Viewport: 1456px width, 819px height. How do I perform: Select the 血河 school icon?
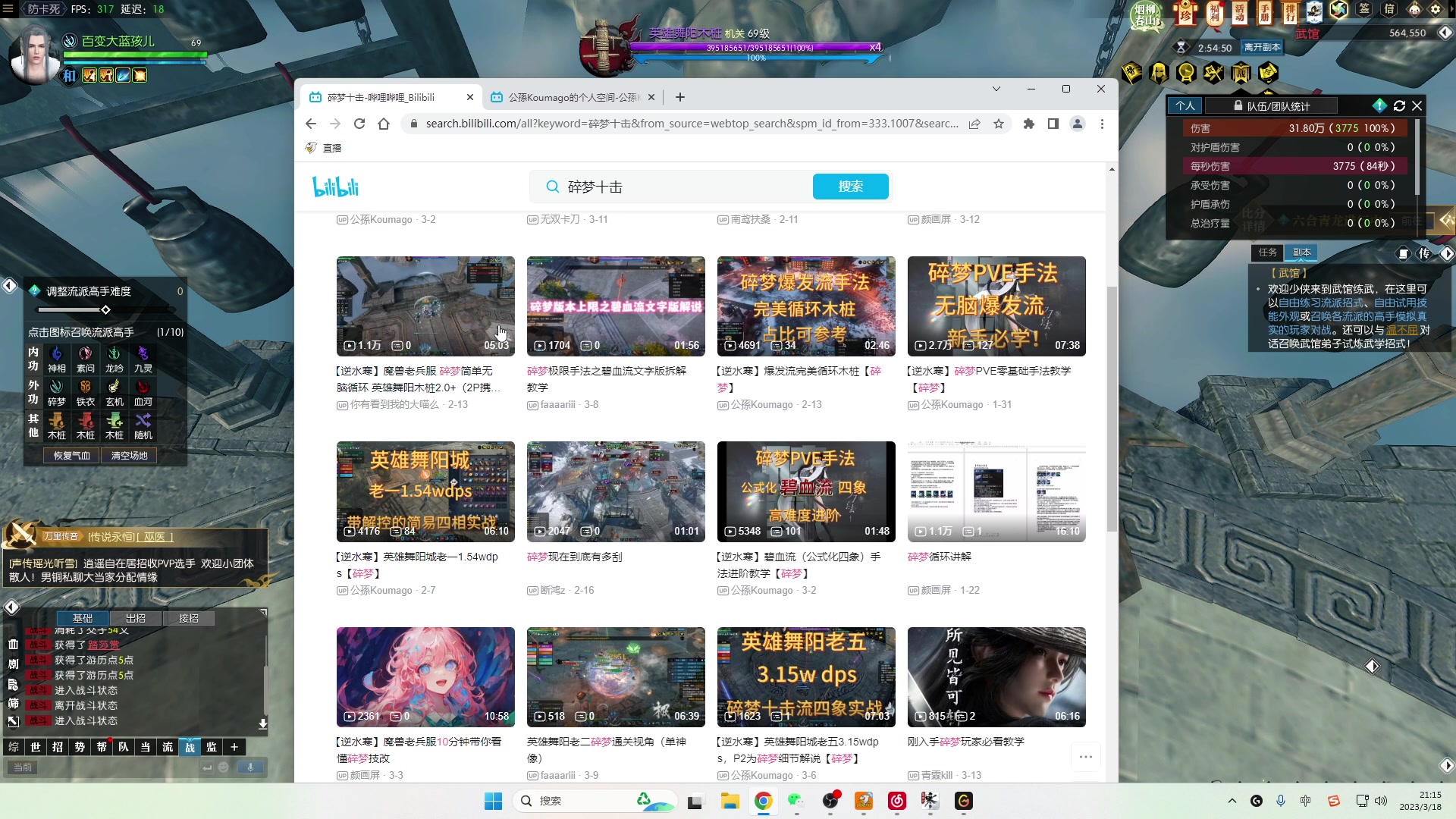[x=143, y=387]
